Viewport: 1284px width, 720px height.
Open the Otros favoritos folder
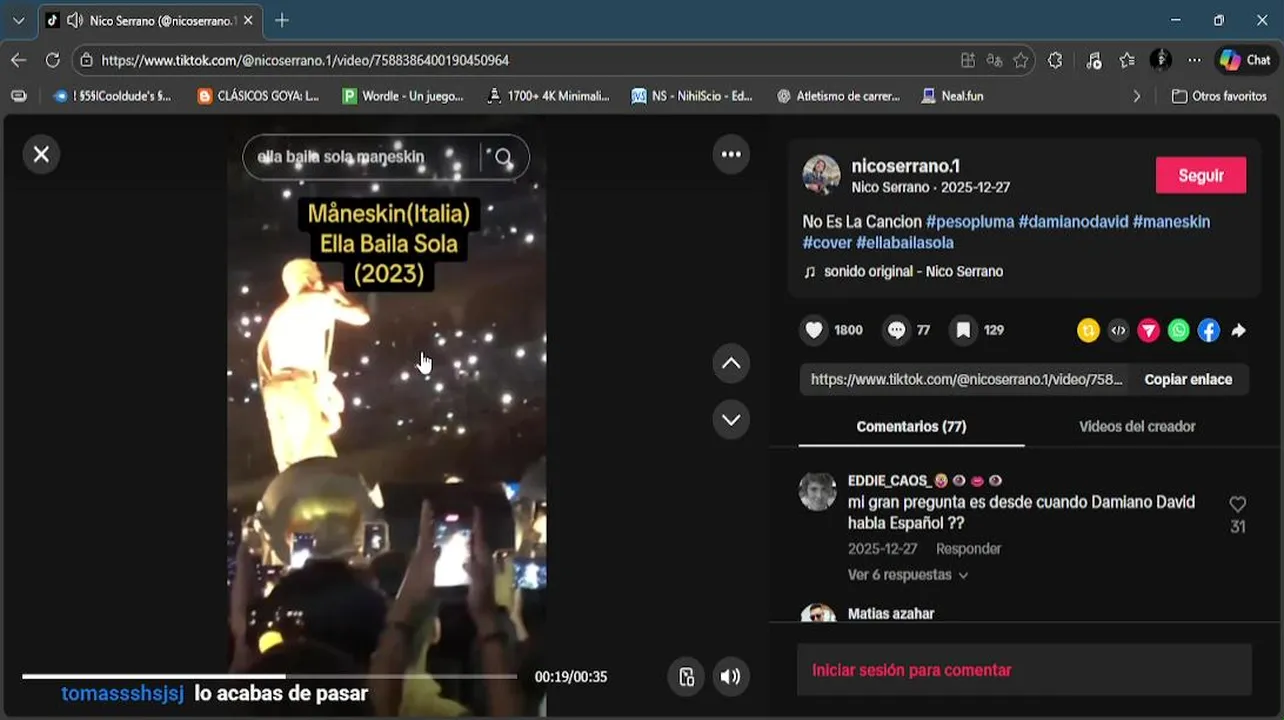[x=1219, y=96]
